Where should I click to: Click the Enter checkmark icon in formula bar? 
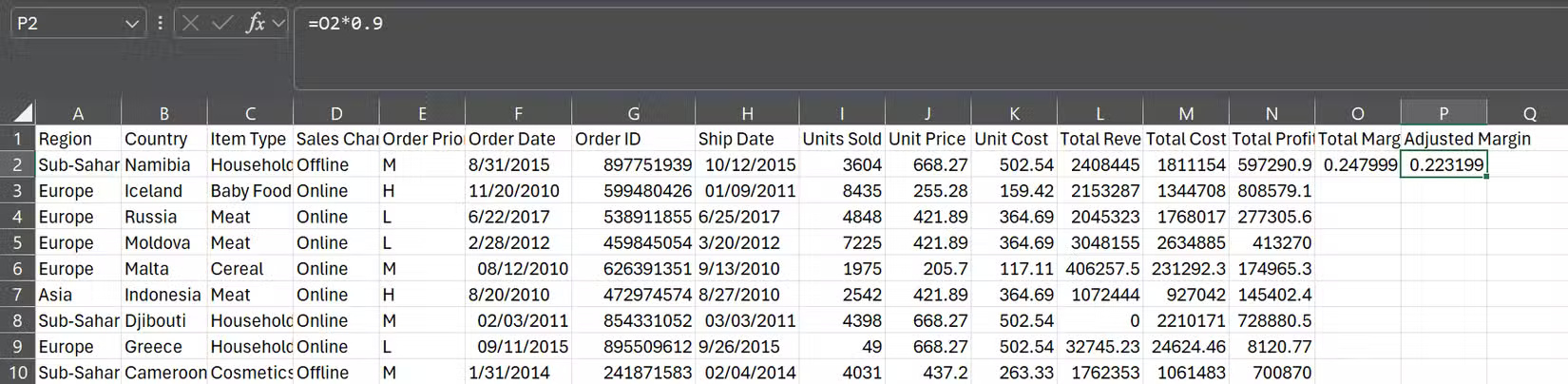222,23
